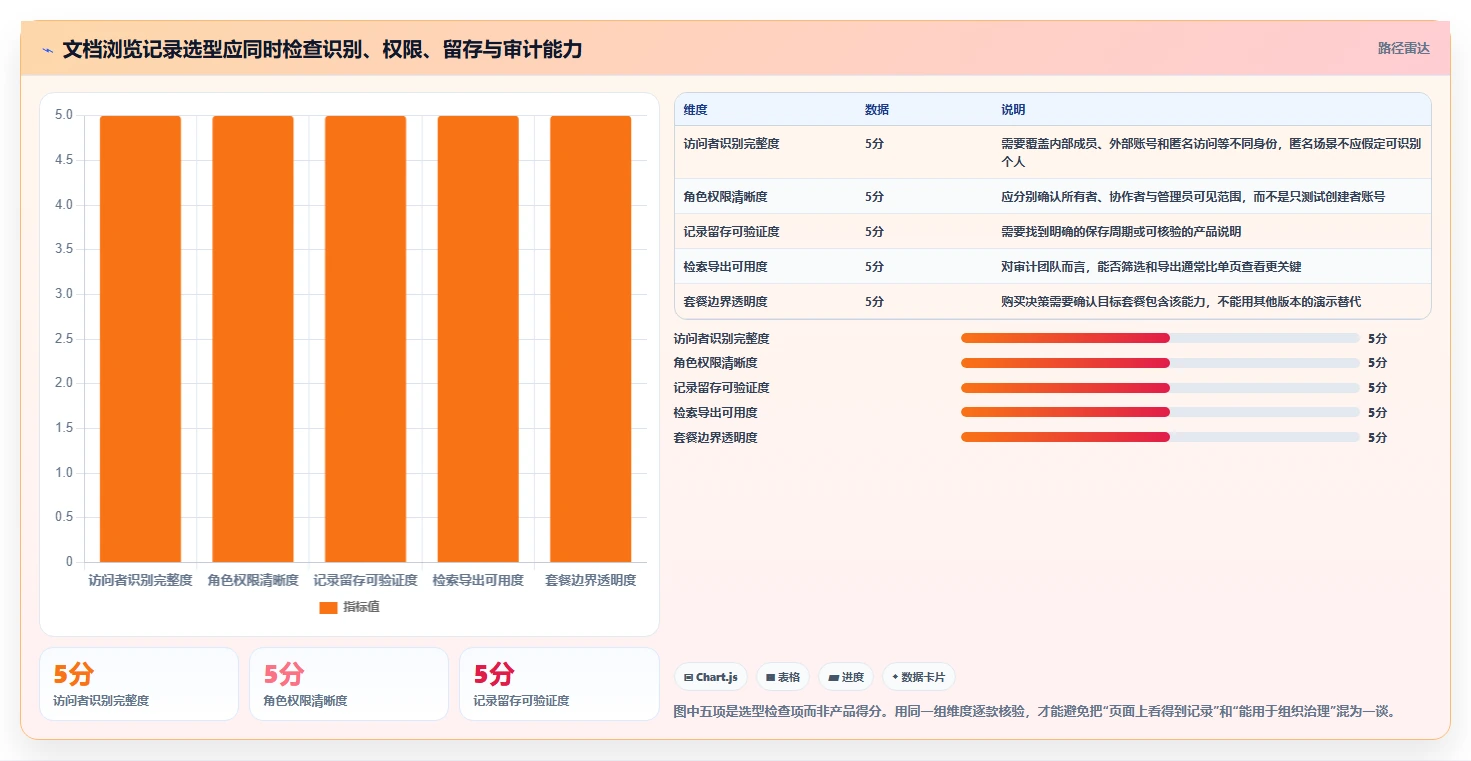Click the y-axis tick value 5.0
Screen dimensions: 1471x761
pyautogui.click(x=64, y=115)
